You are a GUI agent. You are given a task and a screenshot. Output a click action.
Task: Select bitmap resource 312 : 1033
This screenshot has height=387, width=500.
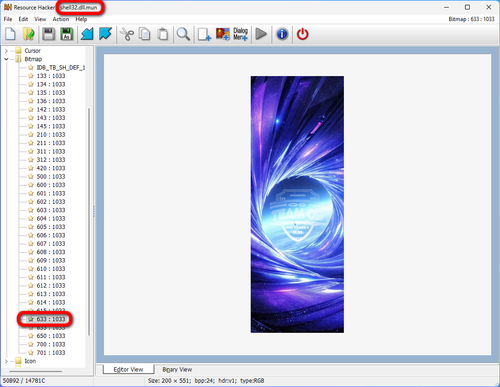pos(51,160)
